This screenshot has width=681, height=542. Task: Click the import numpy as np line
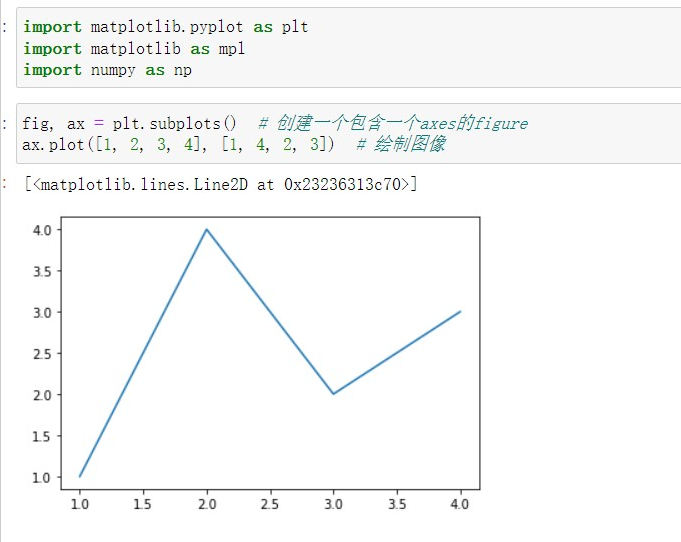[x=107, y=70]
